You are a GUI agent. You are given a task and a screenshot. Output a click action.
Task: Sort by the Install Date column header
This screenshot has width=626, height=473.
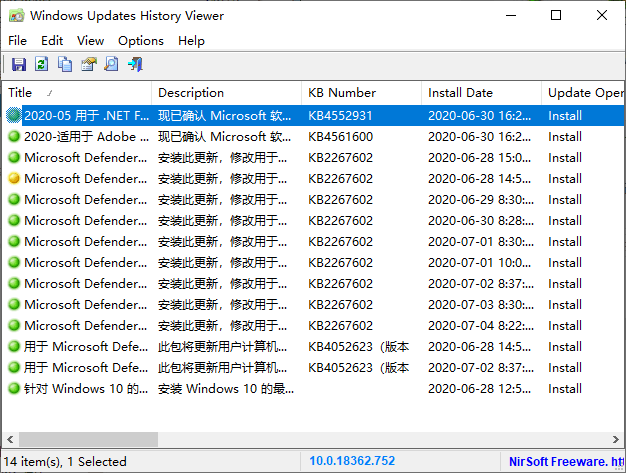click(x=481, y=93)
